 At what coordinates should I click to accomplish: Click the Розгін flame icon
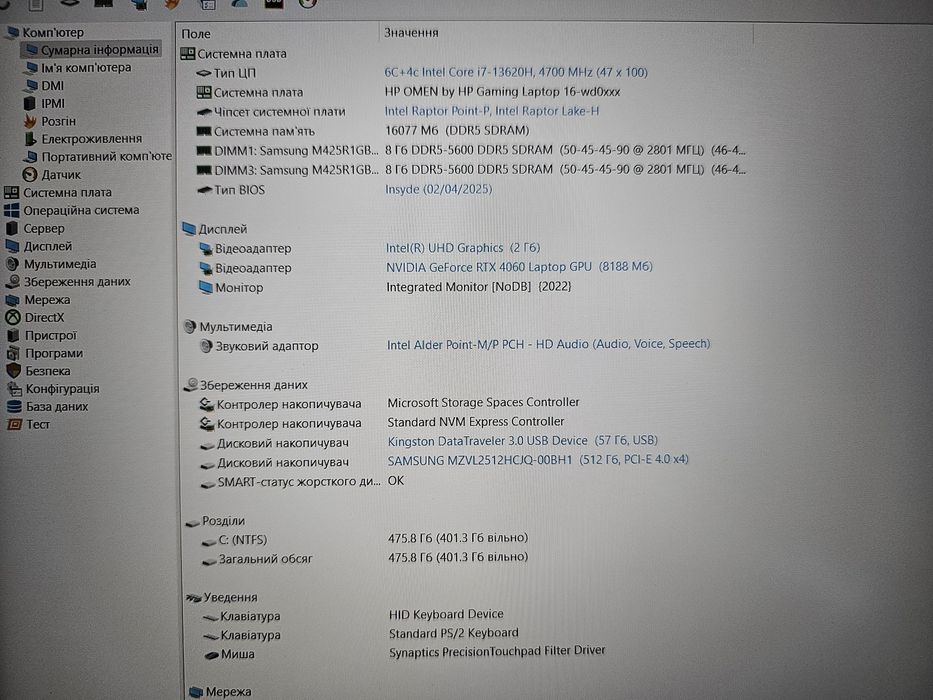pos(30,121)
